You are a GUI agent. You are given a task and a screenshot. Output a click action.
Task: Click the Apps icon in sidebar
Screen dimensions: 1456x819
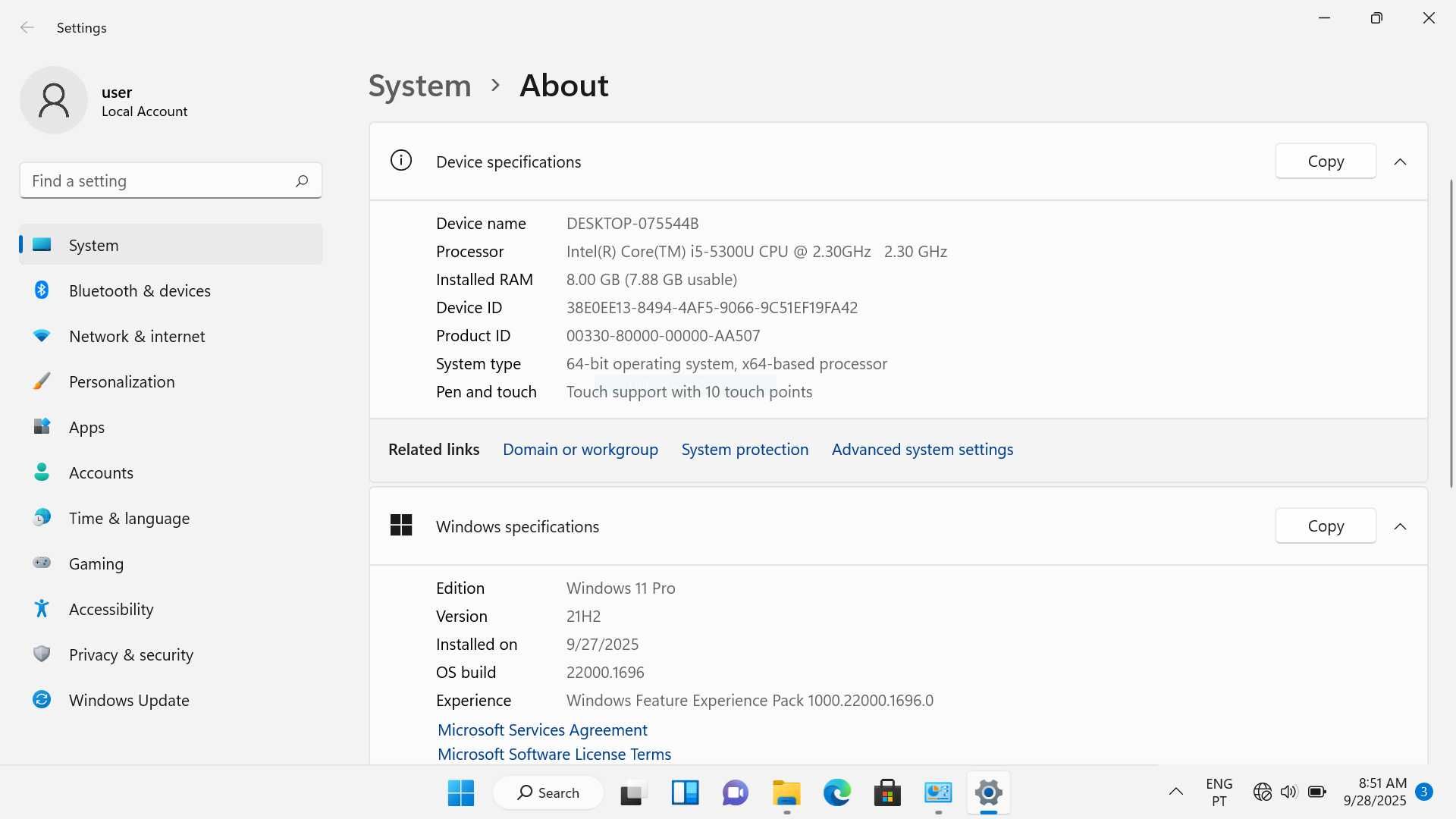(x=42, y=427)
